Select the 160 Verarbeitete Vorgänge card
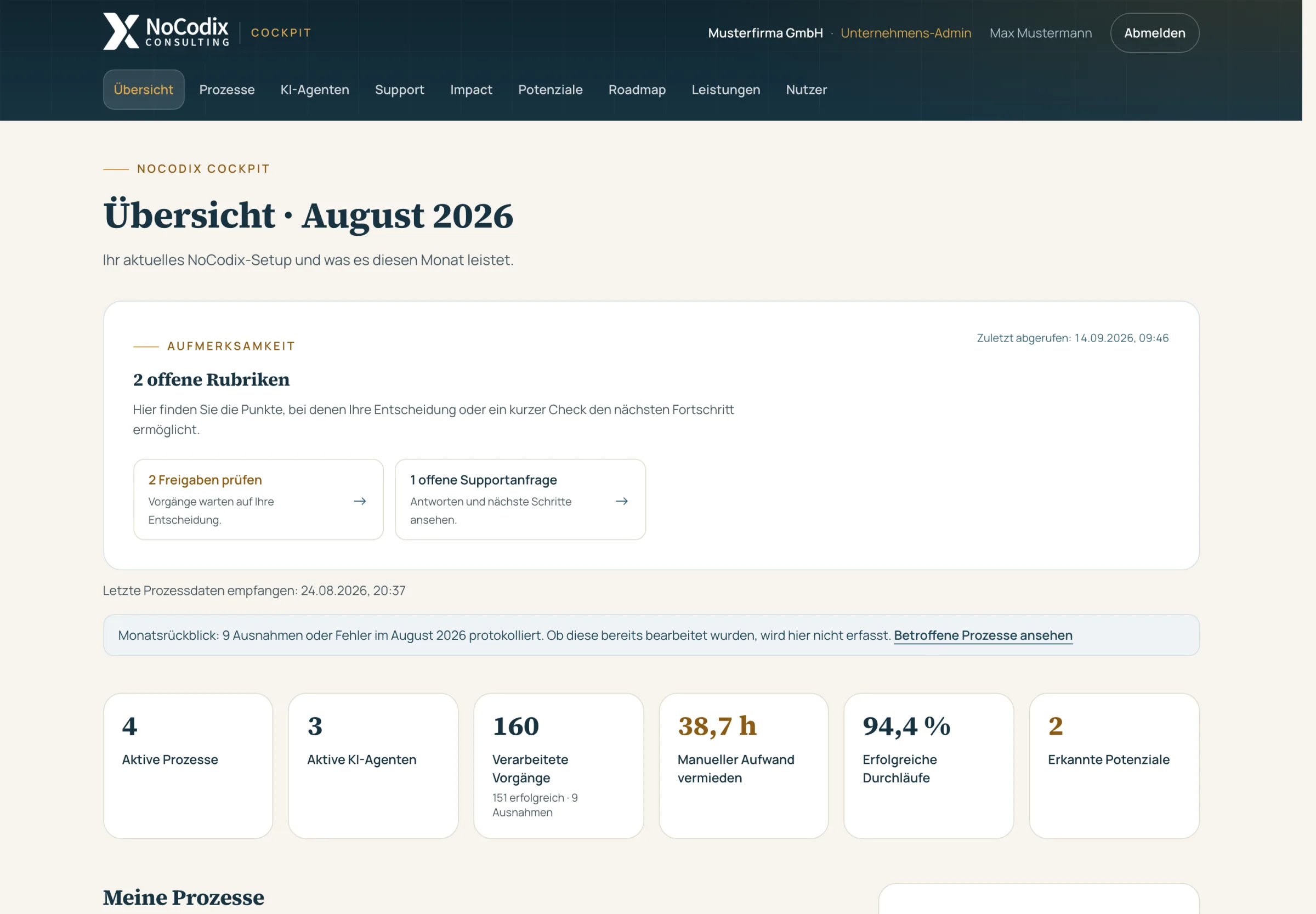This screenshot has height=914, width=1316. [x=558, y=765]
